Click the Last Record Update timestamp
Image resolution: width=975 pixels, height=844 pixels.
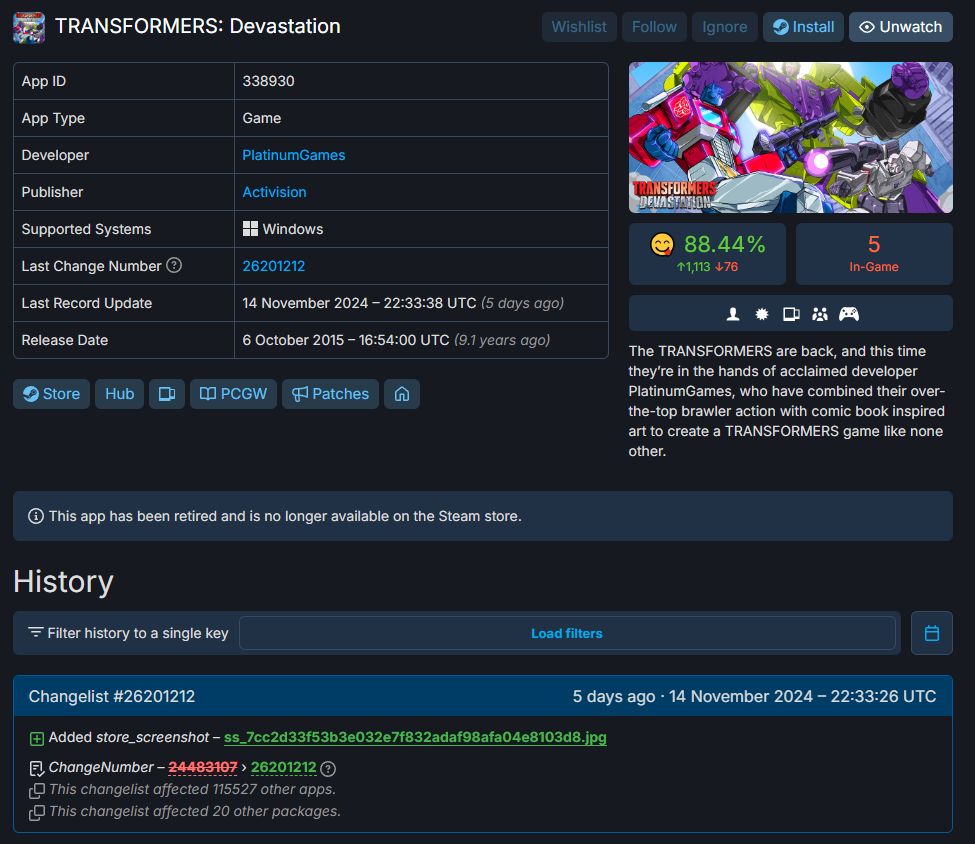coord(403,303)
